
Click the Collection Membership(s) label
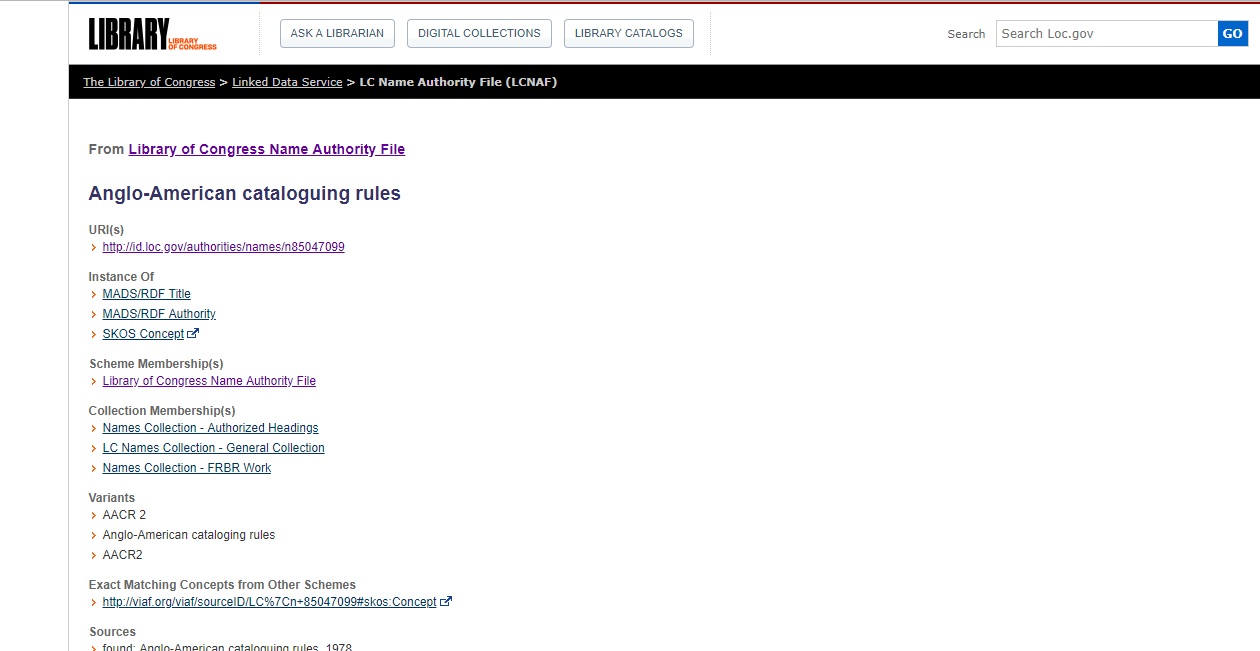[162, 411]
